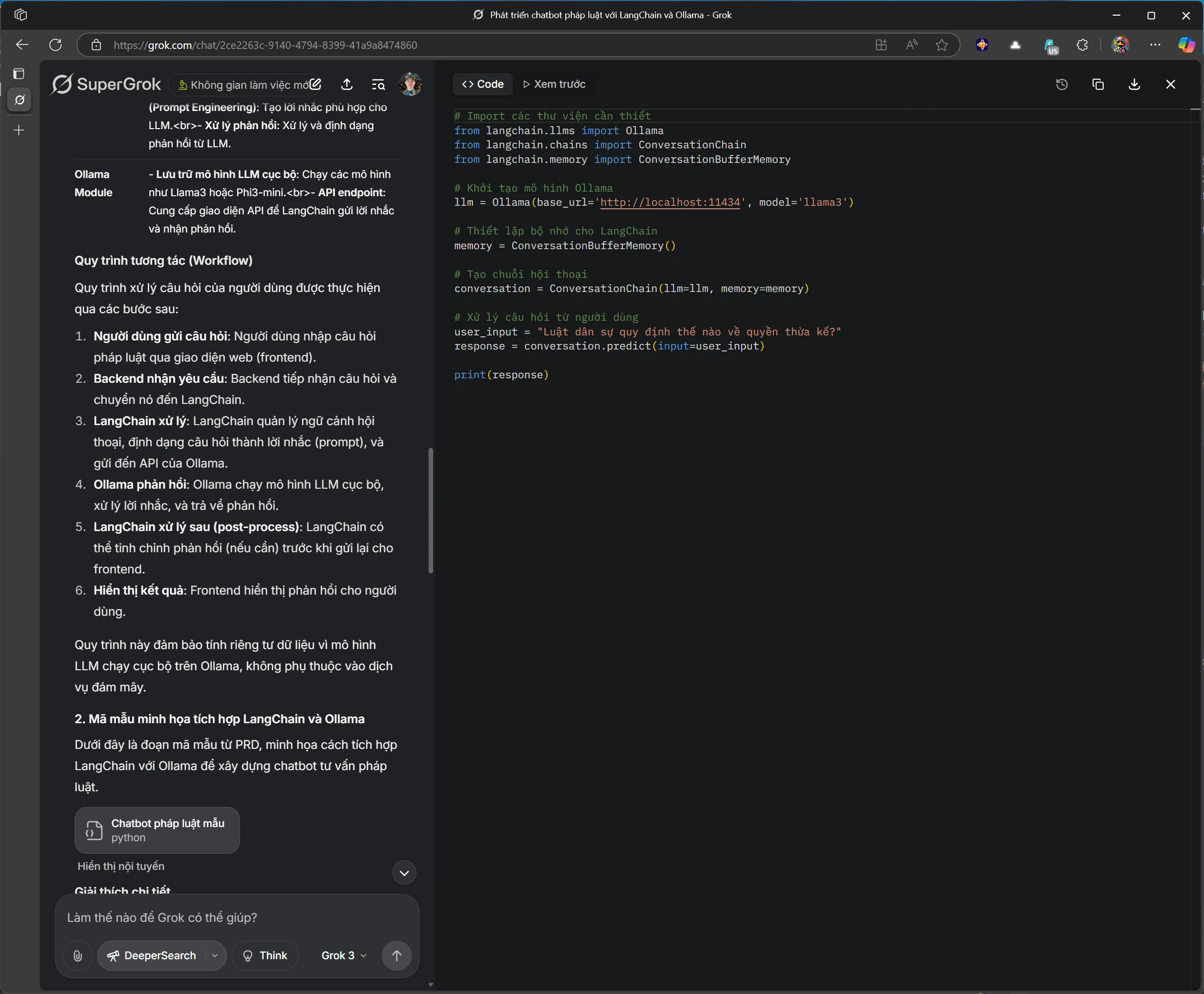Activate the Read aloud icon

pyautogui.click(x=912, y=45)
